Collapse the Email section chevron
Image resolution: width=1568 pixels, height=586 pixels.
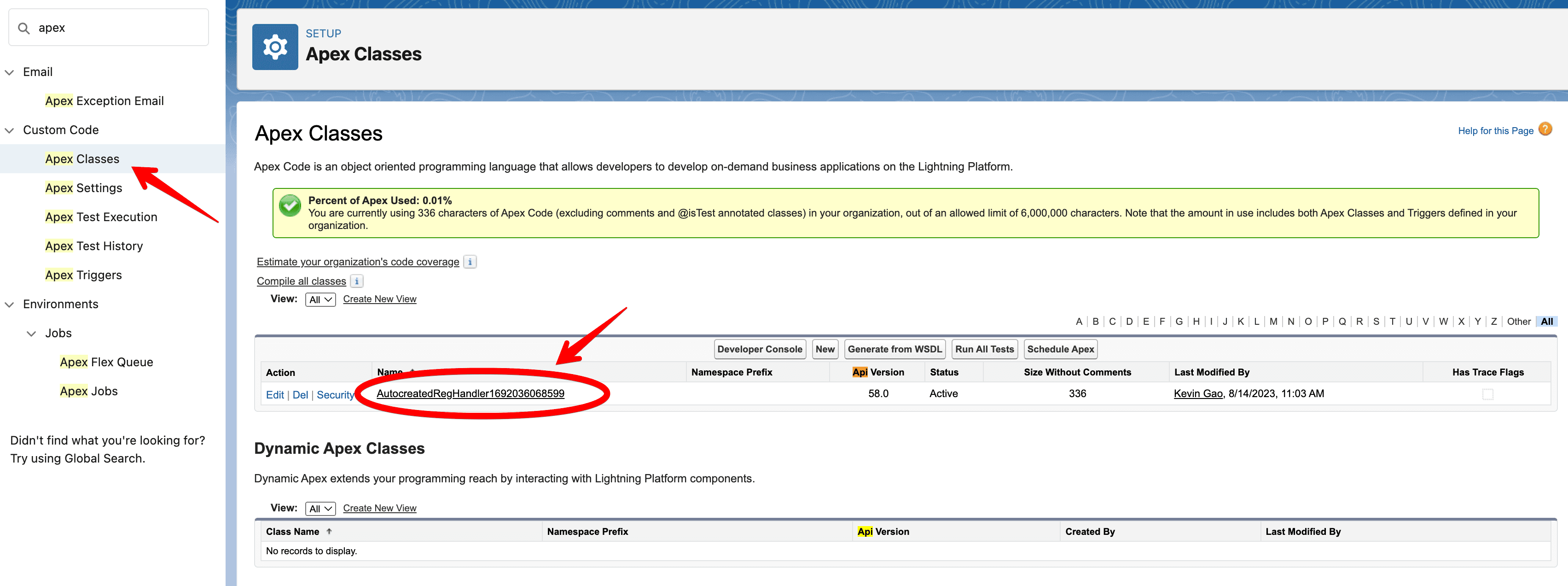click(x=10, y=72)
